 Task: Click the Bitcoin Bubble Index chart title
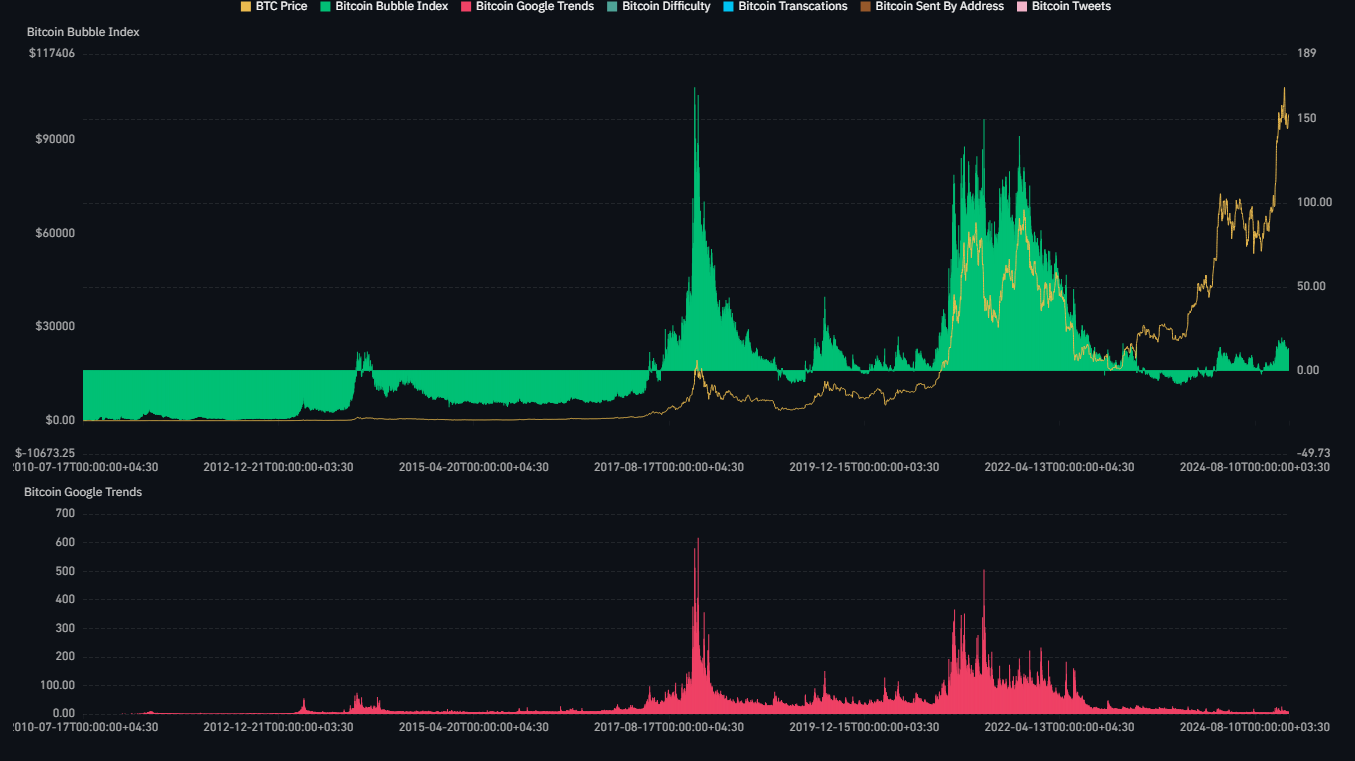click(83, 32)
